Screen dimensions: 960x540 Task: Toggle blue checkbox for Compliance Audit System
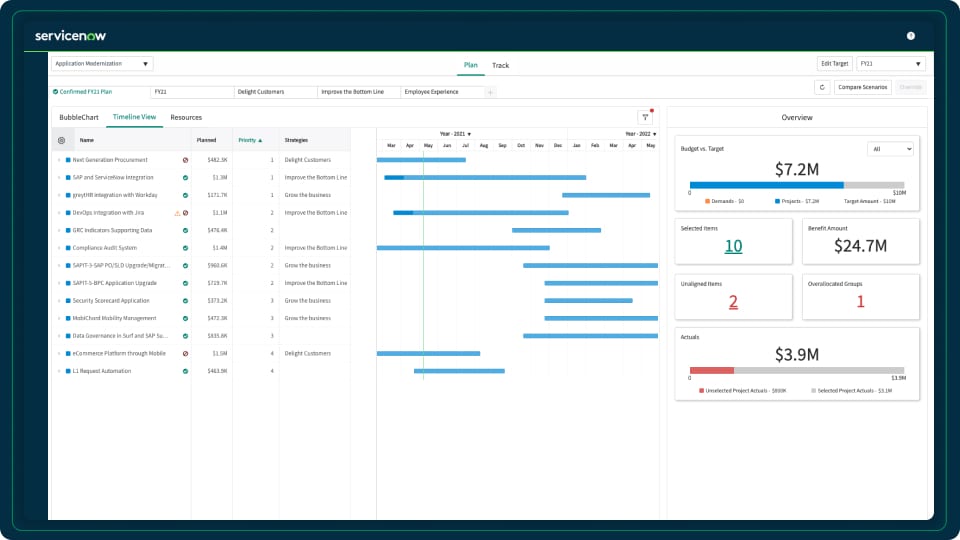point(68,248)
